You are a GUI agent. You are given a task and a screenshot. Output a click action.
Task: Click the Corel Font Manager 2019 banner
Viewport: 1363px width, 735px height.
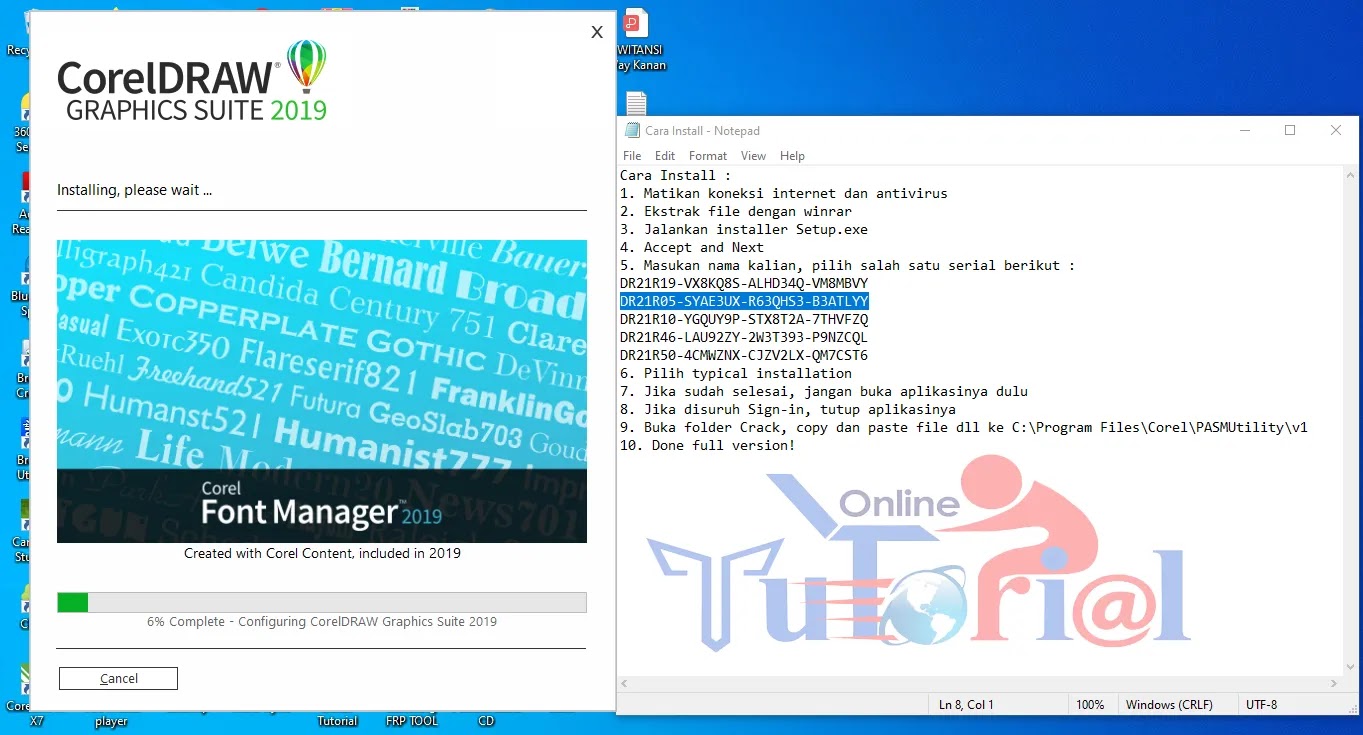coord(322,391)
